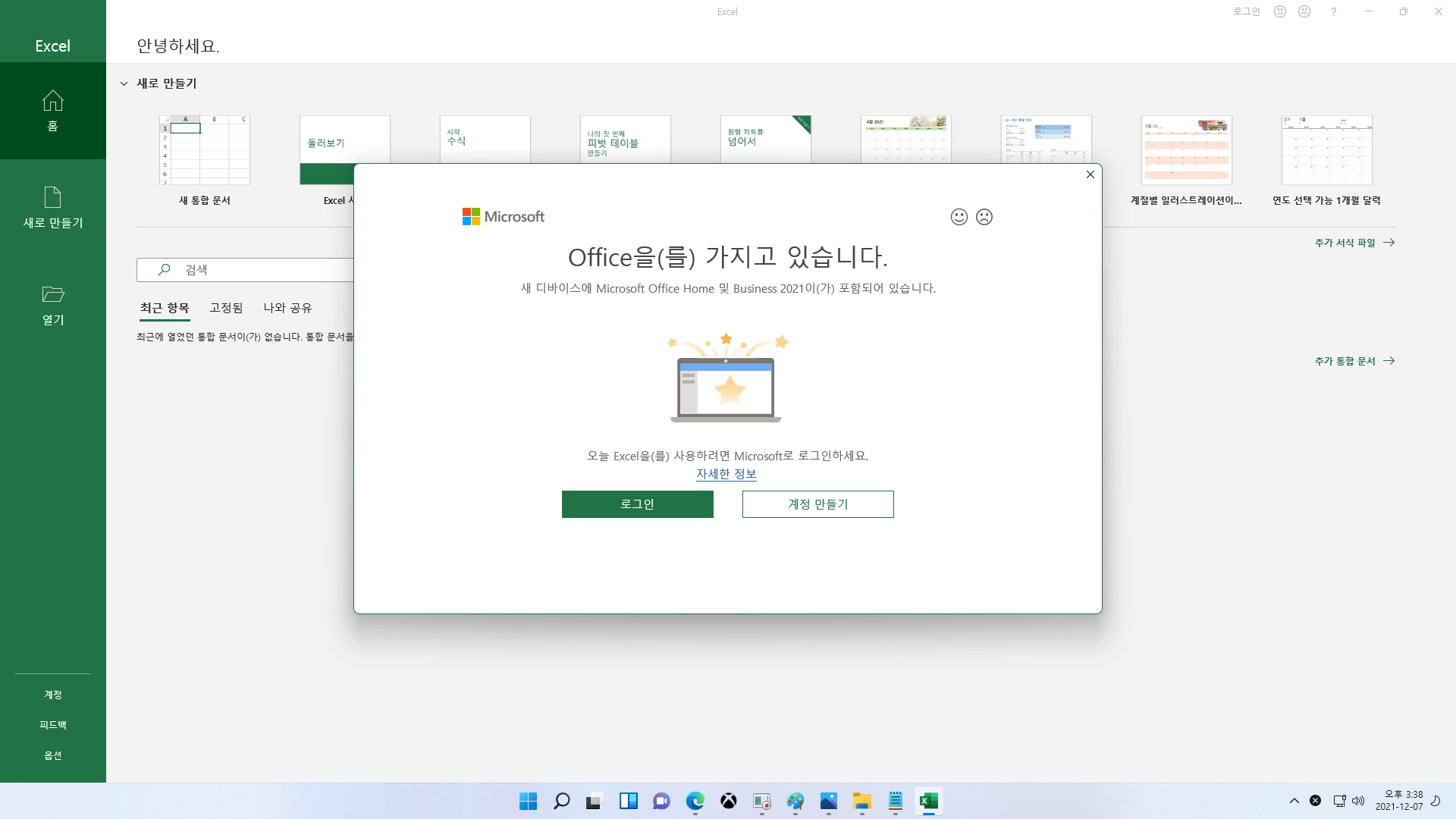
Task: Open the Notepad taskbar icon
Action: [x=895, y=801]
